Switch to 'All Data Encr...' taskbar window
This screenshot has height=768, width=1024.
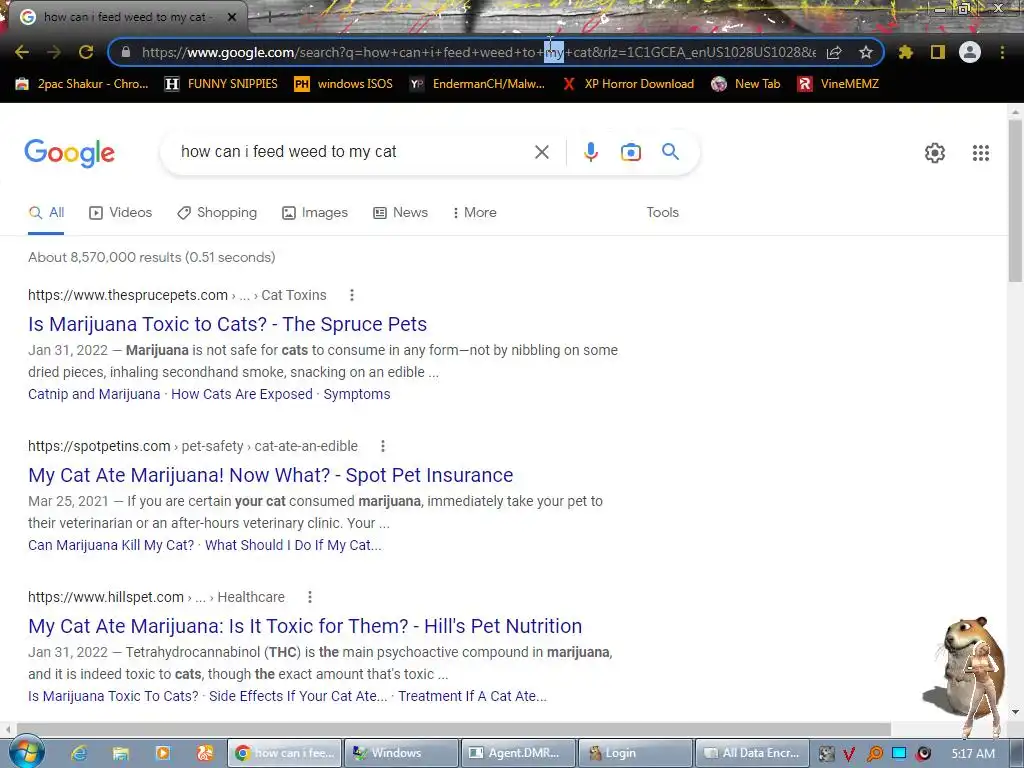[x=752, y=753]
